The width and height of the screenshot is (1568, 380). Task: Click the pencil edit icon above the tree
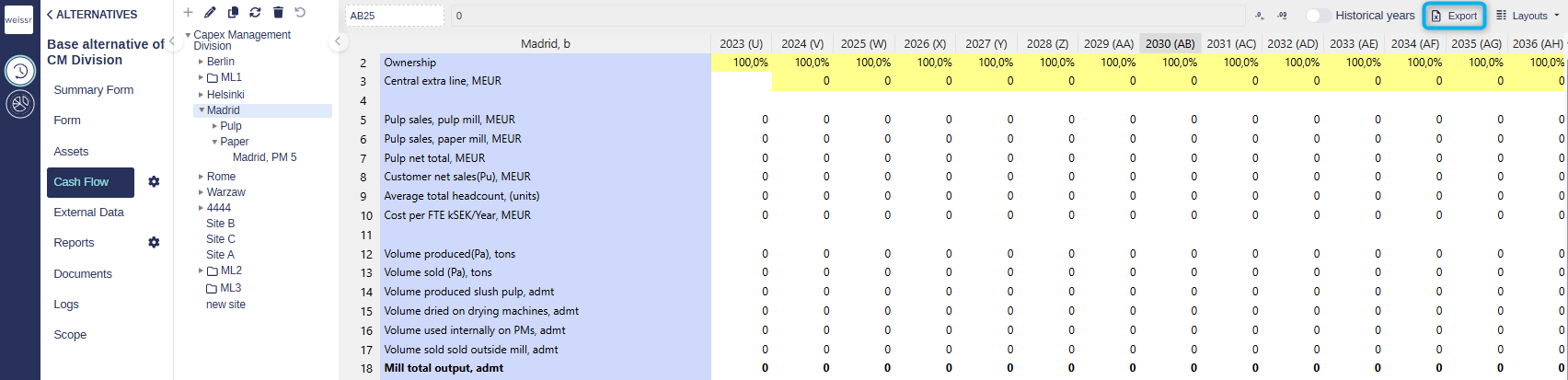point(210,13)
